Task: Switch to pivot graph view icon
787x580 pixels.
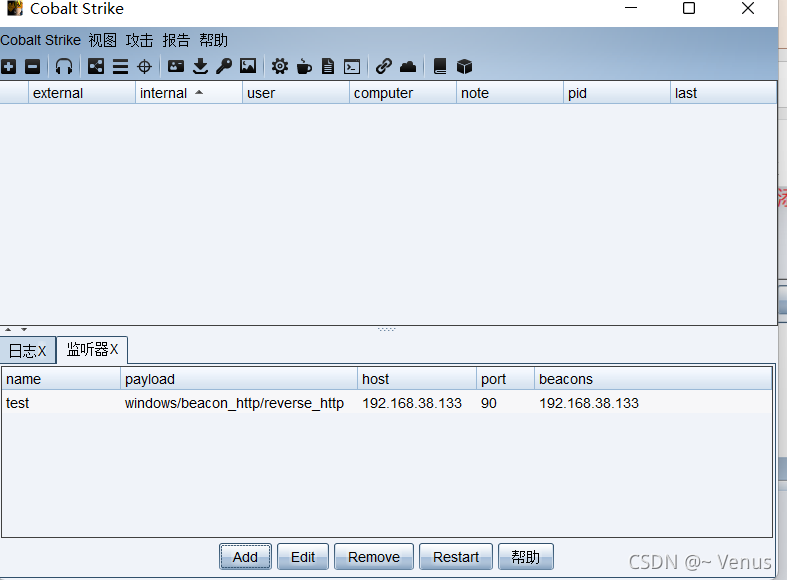Action: 96,66
